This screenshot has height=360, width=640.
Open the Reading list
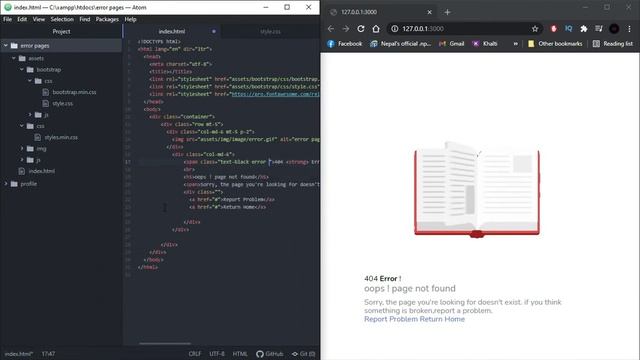[613, 44]
